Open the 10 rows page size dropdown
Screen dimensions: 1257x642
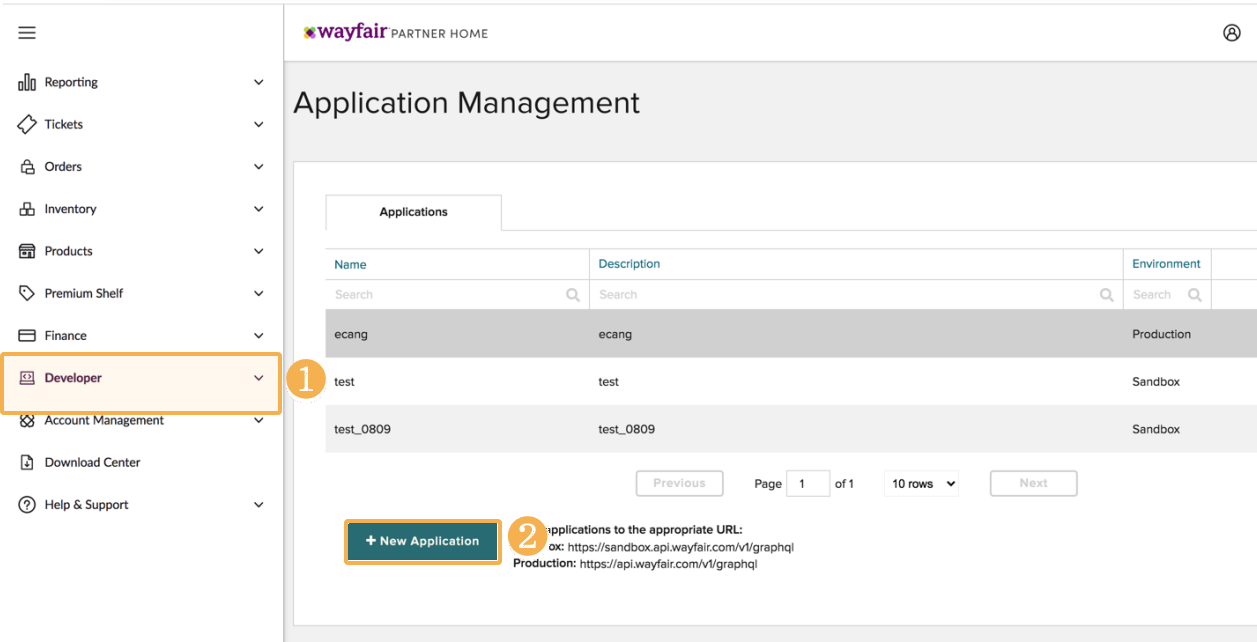coord(921,484)
